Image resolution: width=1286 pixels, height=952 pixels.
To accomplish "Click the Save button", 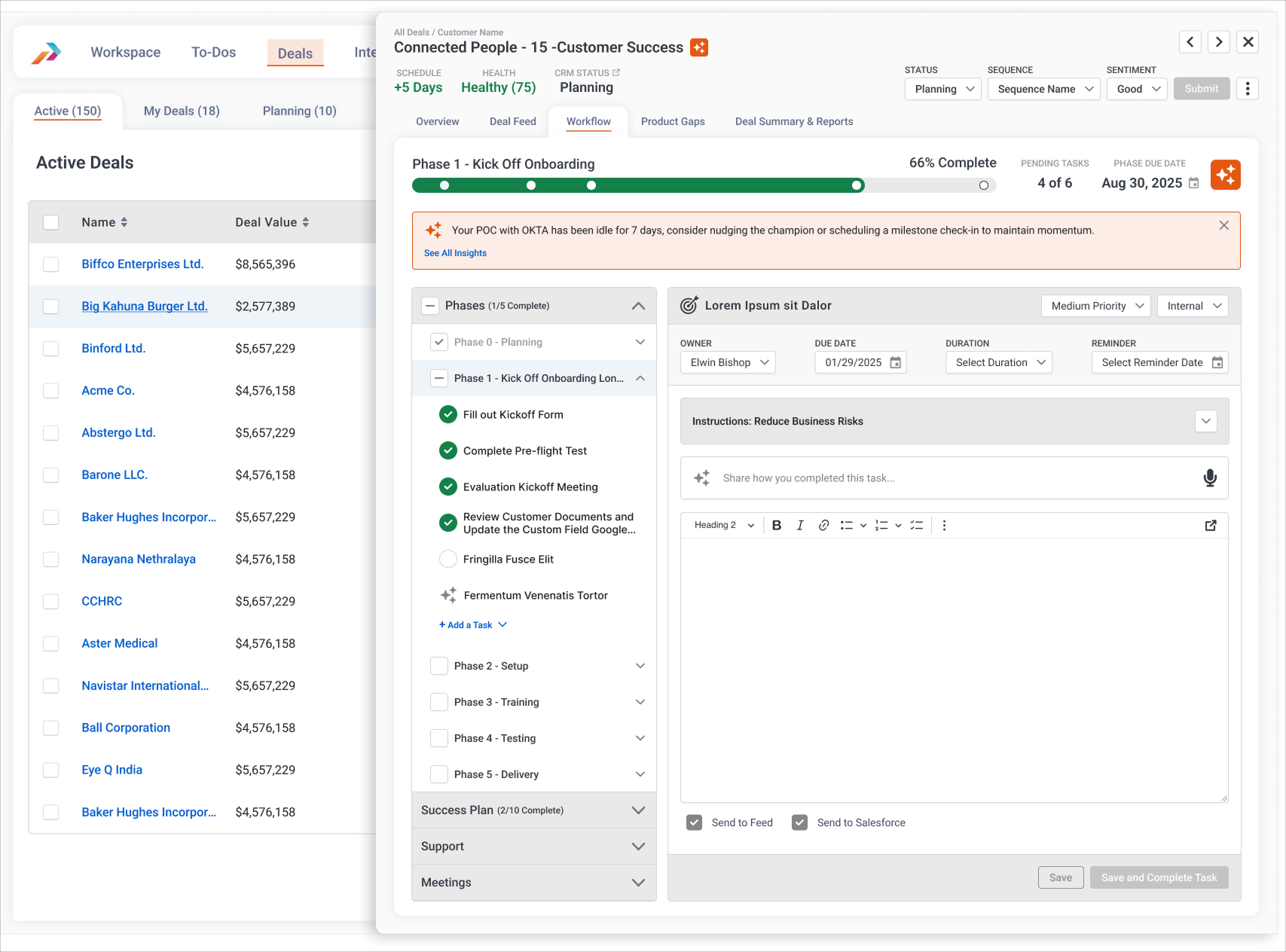I will 1061,877.
